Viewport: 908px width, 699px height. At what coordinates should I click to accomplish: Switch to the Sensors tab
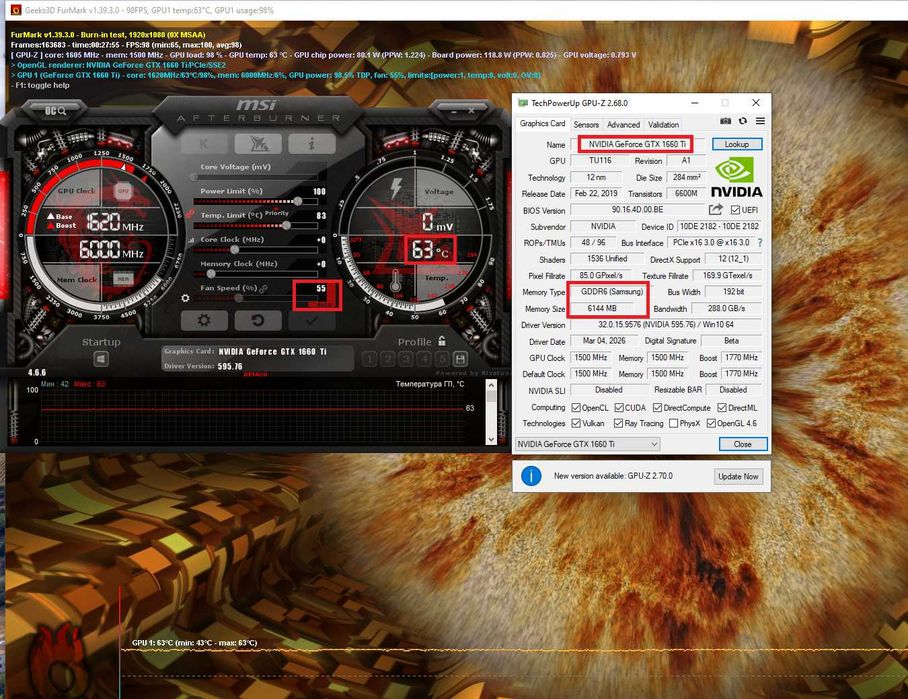coord(586,125)
